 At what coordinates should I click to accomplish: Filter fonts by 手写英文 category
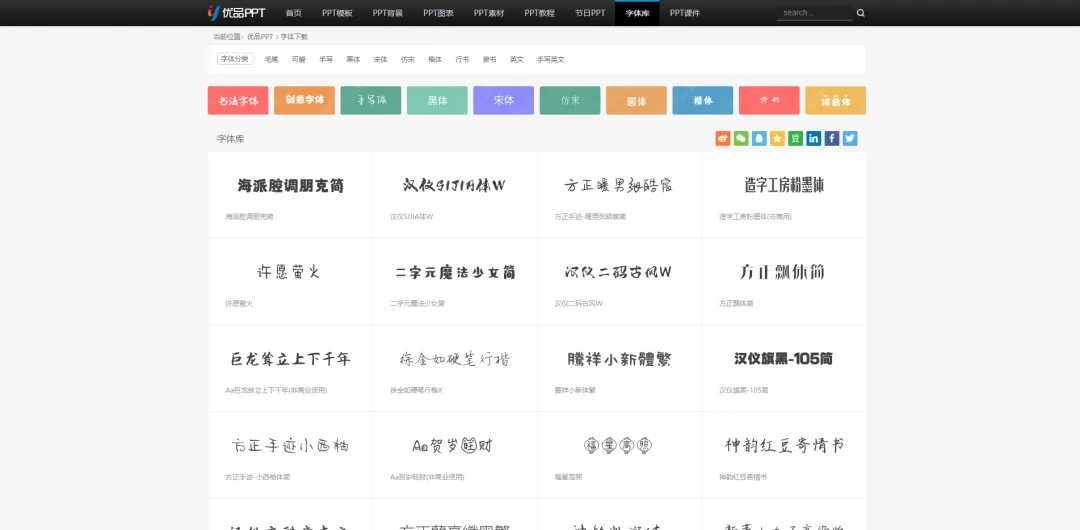(x=550, y=60)
